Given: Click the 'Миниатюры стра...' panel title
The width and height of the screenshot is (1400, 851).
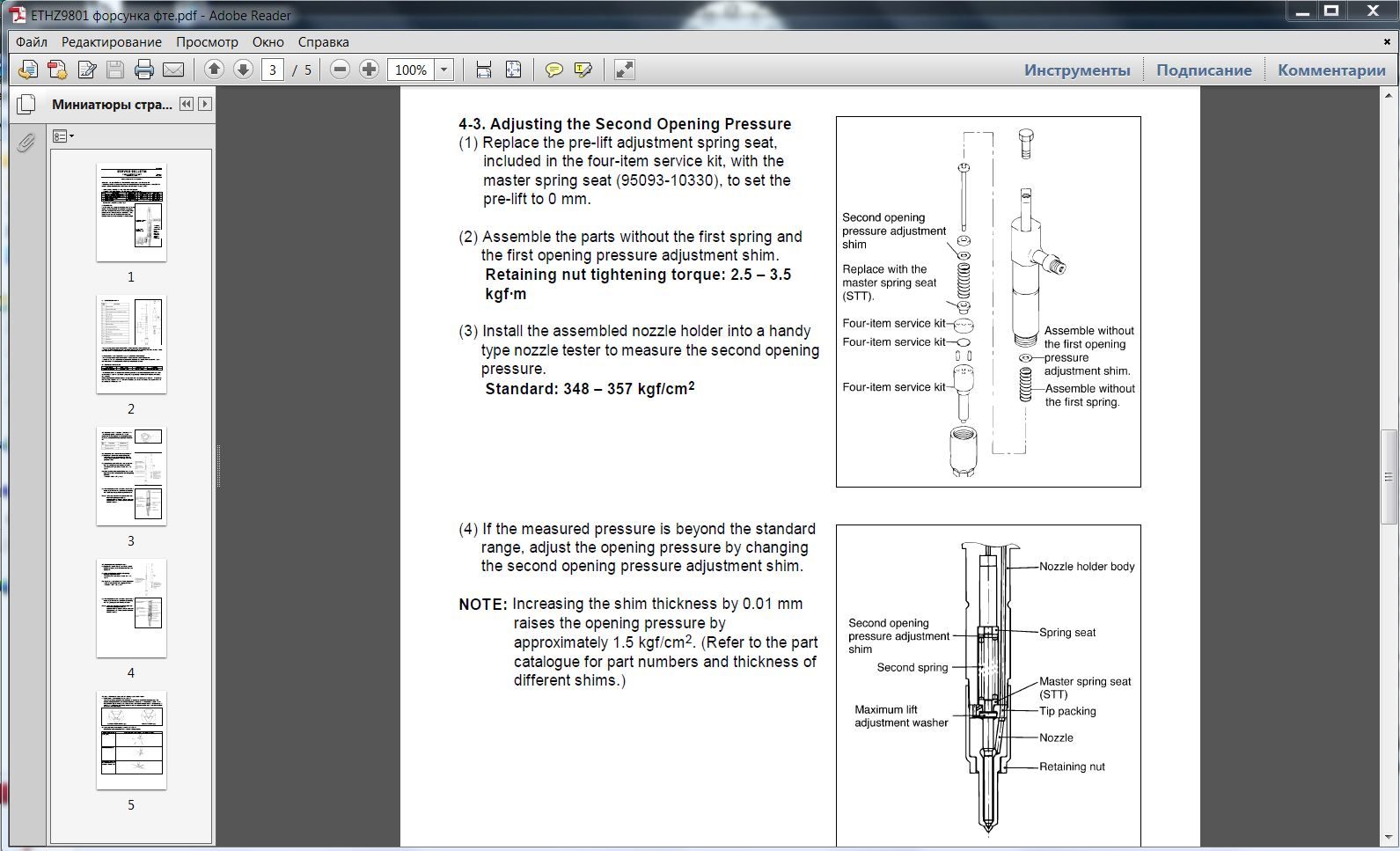Looking at the screenshot, I should click(112, 105).
